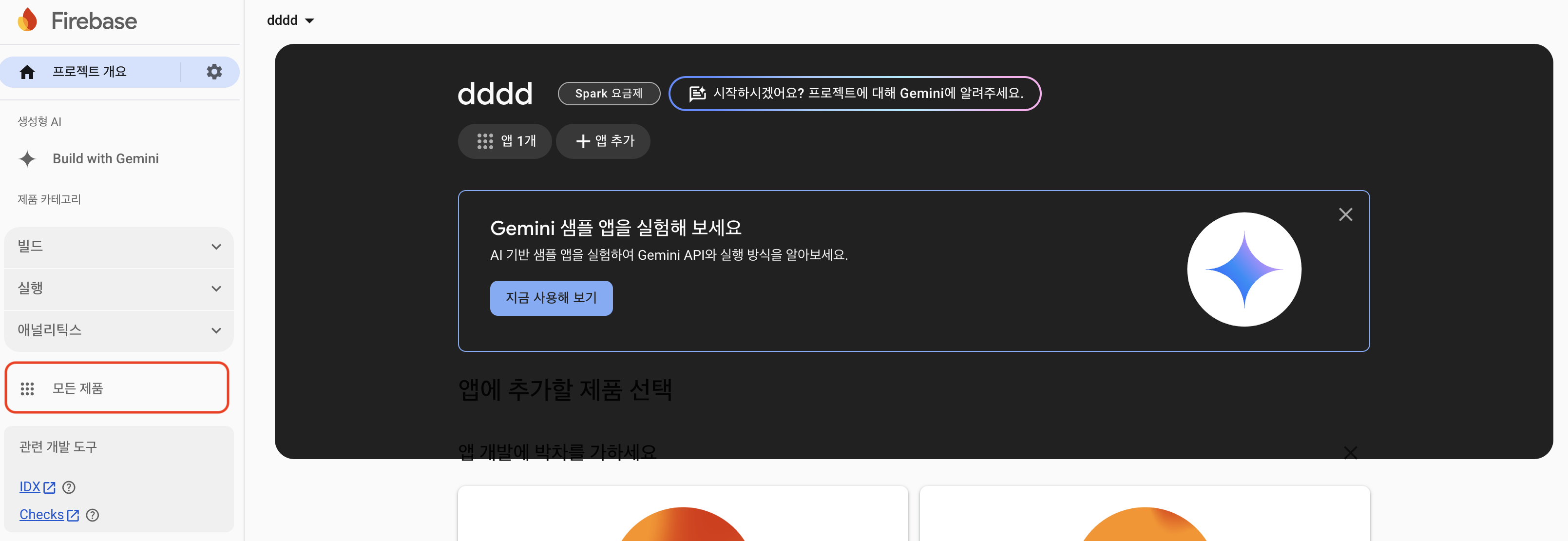
Task: Expand the 애널리틱스 category
Action: coord(119,330)
